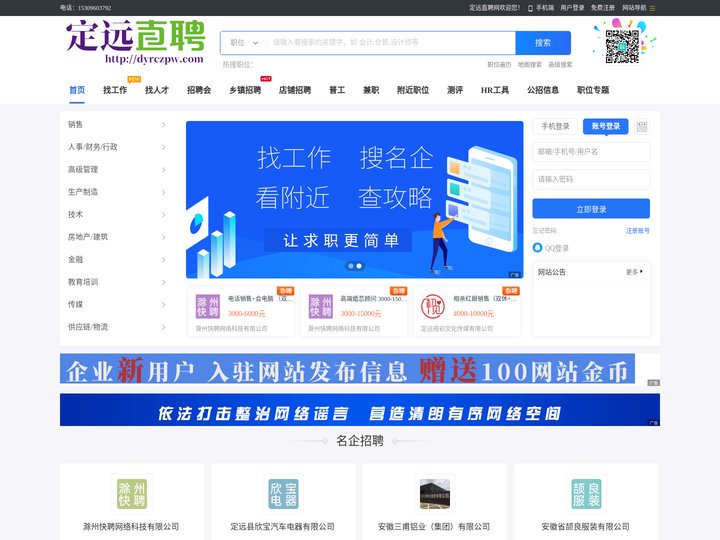Image resolution: width=720 pixels, height=540 pixels.
Task: Click 用户登录 in top bar
Action: point(572,8)
